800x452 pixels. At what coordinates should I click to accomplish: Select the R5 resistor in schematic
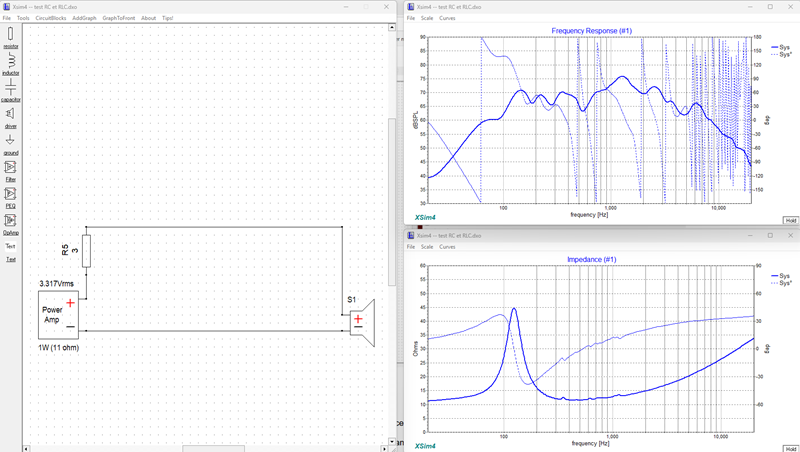87,250
